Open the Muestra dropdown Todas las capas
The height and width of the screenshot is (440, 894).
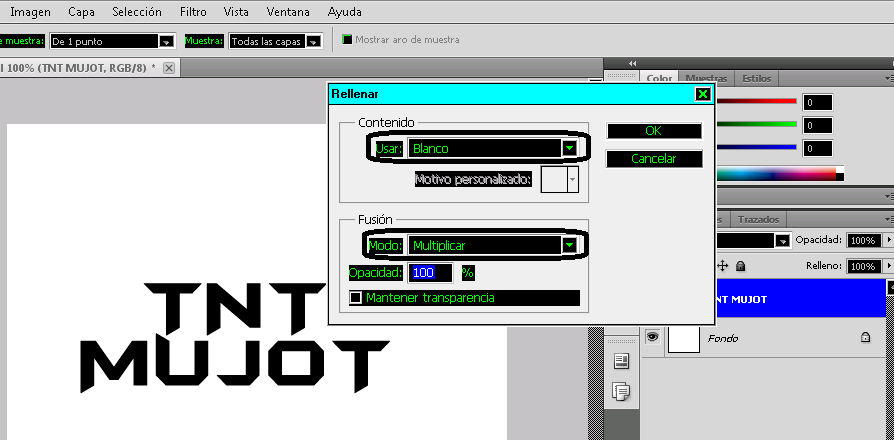point(314,42)
